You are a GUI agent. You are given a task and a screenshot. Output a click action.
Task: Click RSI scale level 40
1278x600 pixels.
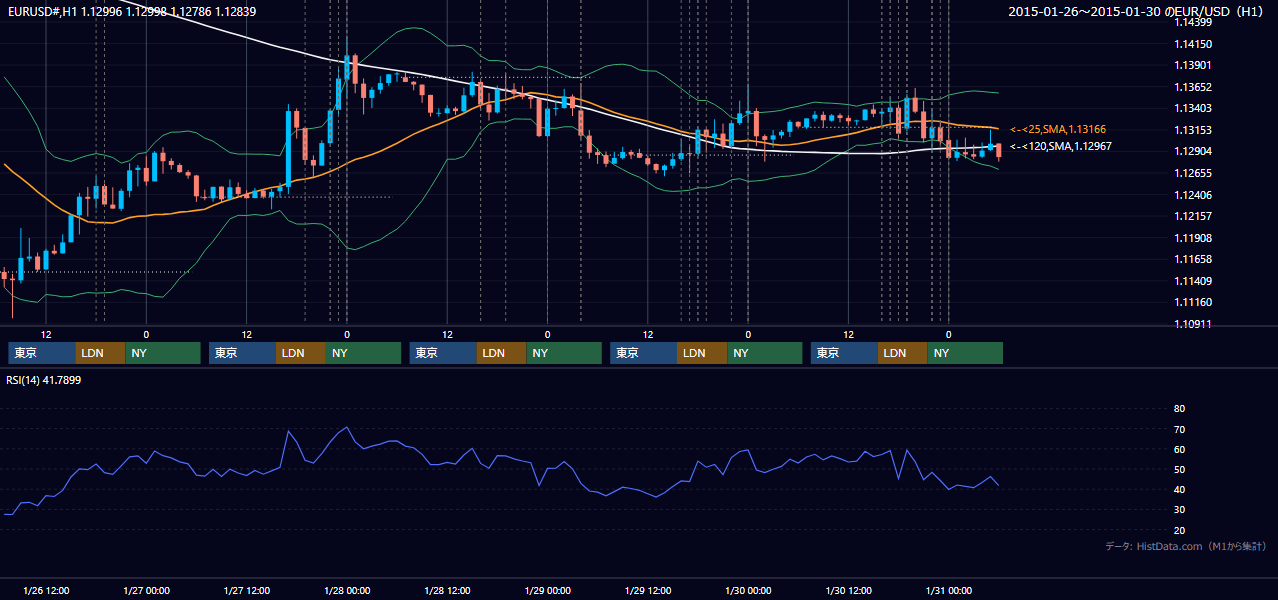click(1179, 489)
